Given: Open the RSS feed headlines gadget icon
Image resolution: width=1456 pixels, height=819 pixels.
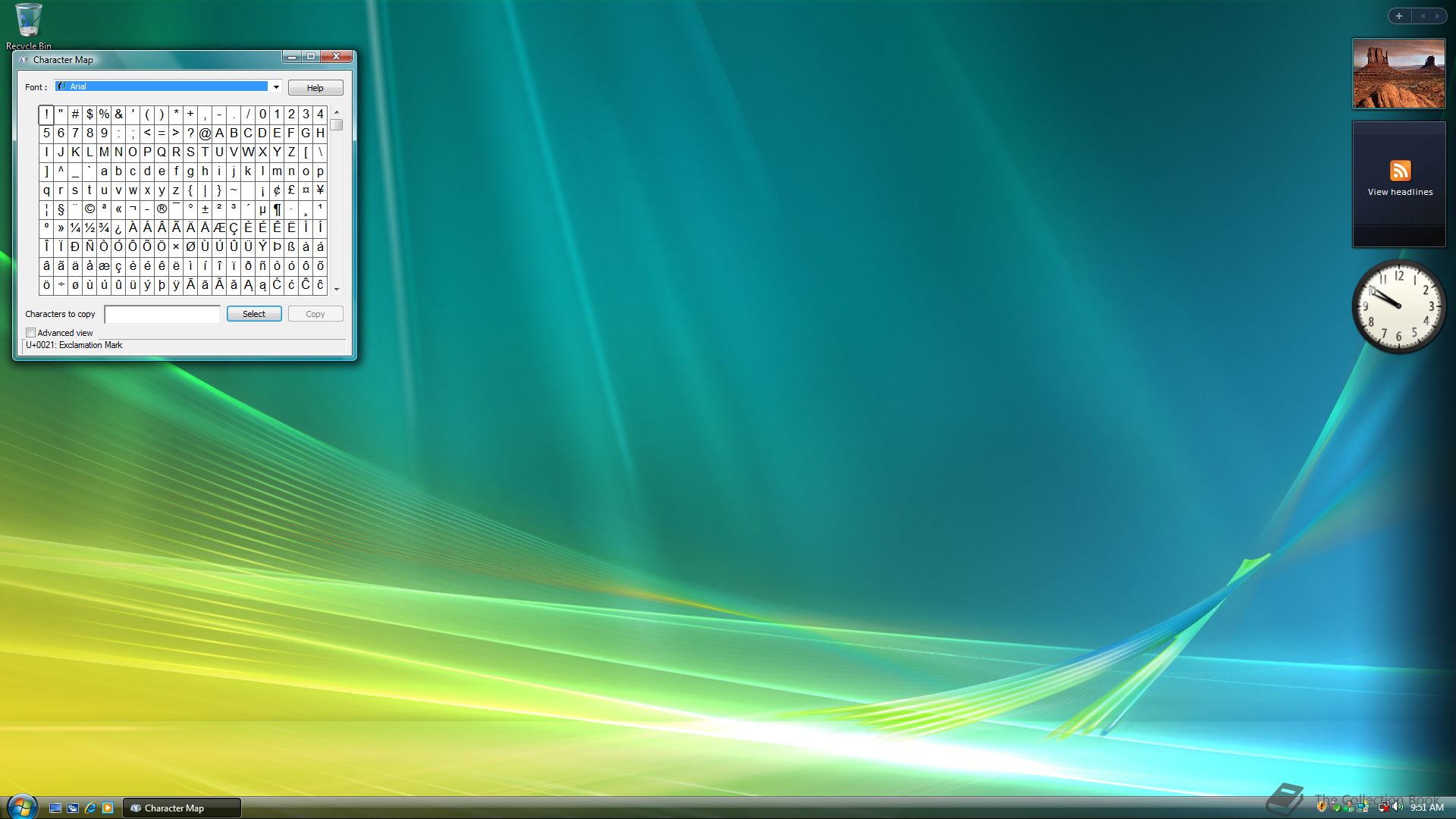Looking at the screenshot, I should click(x=1400, y=170).
